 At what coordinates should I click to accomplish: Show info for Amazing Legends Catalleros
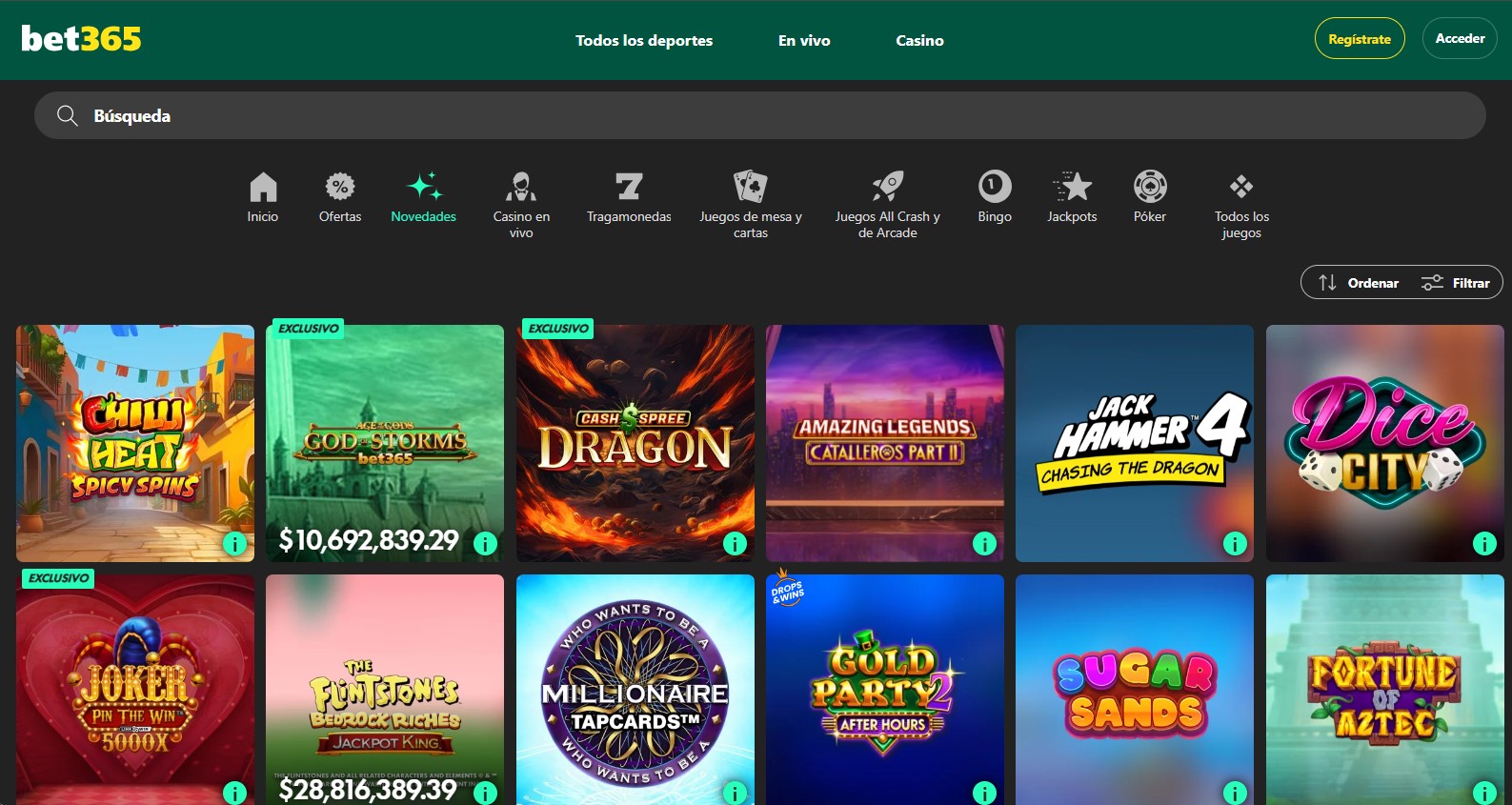[x=984, y=543]
